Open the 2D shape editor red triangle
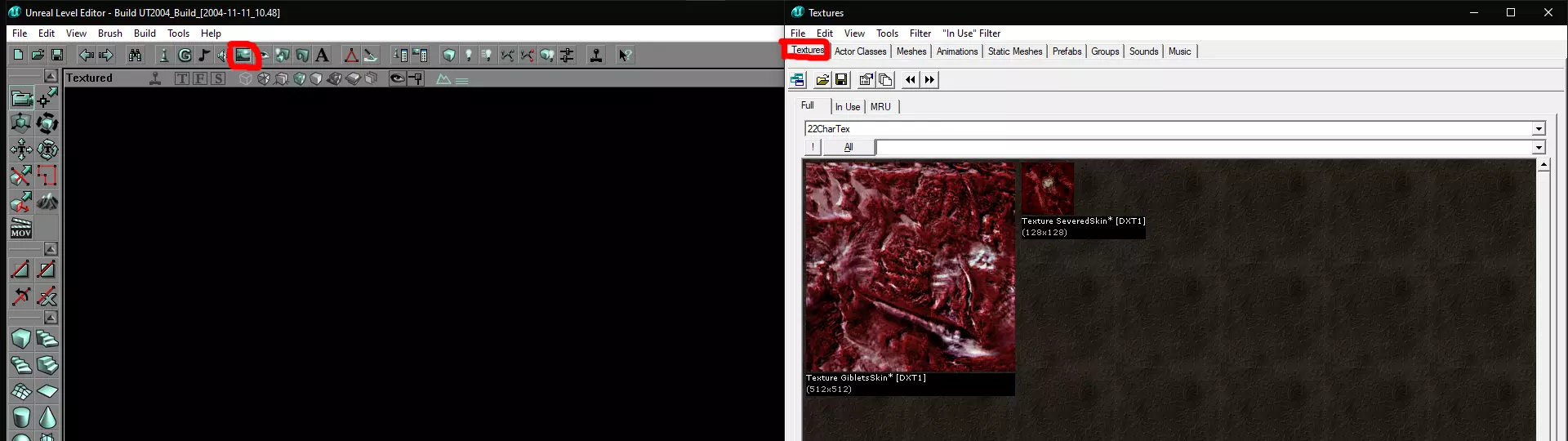1568x441 pixels. (x=351, y=55)
